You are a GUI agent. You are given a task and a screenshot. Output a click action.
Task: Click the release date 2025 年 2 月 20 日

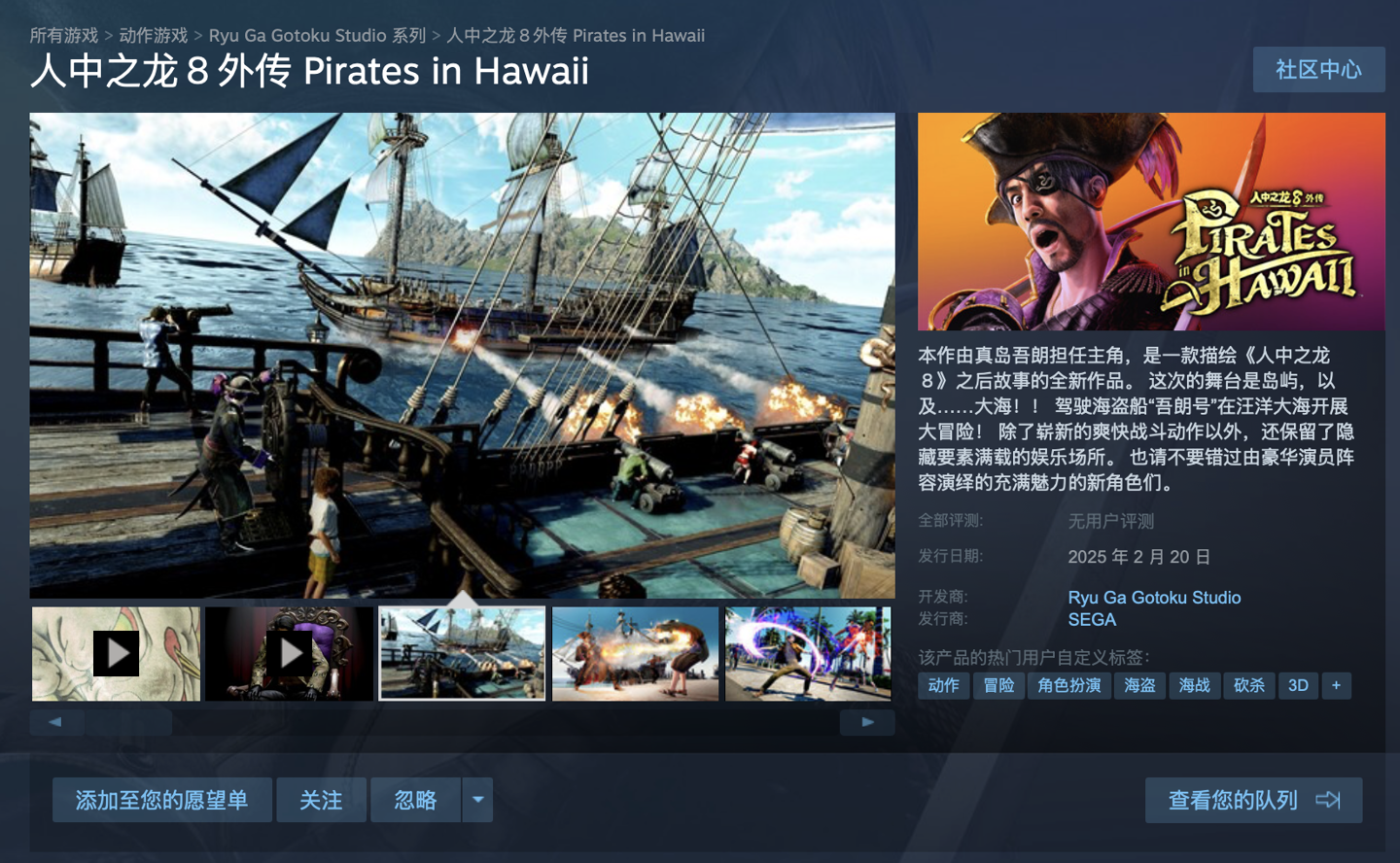pos(1138,557)
